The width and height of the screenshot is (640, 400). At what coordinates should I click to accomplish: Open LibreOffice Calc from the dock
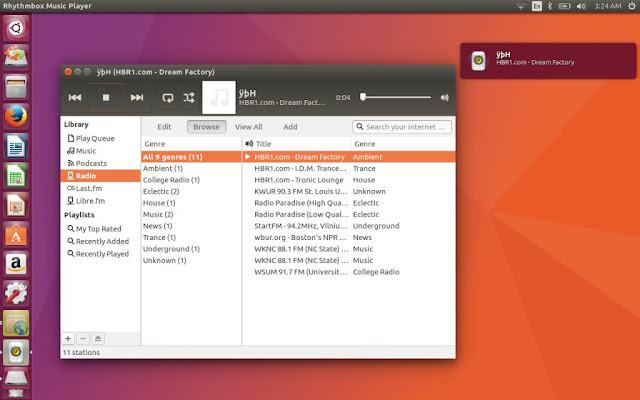[16, 176]
